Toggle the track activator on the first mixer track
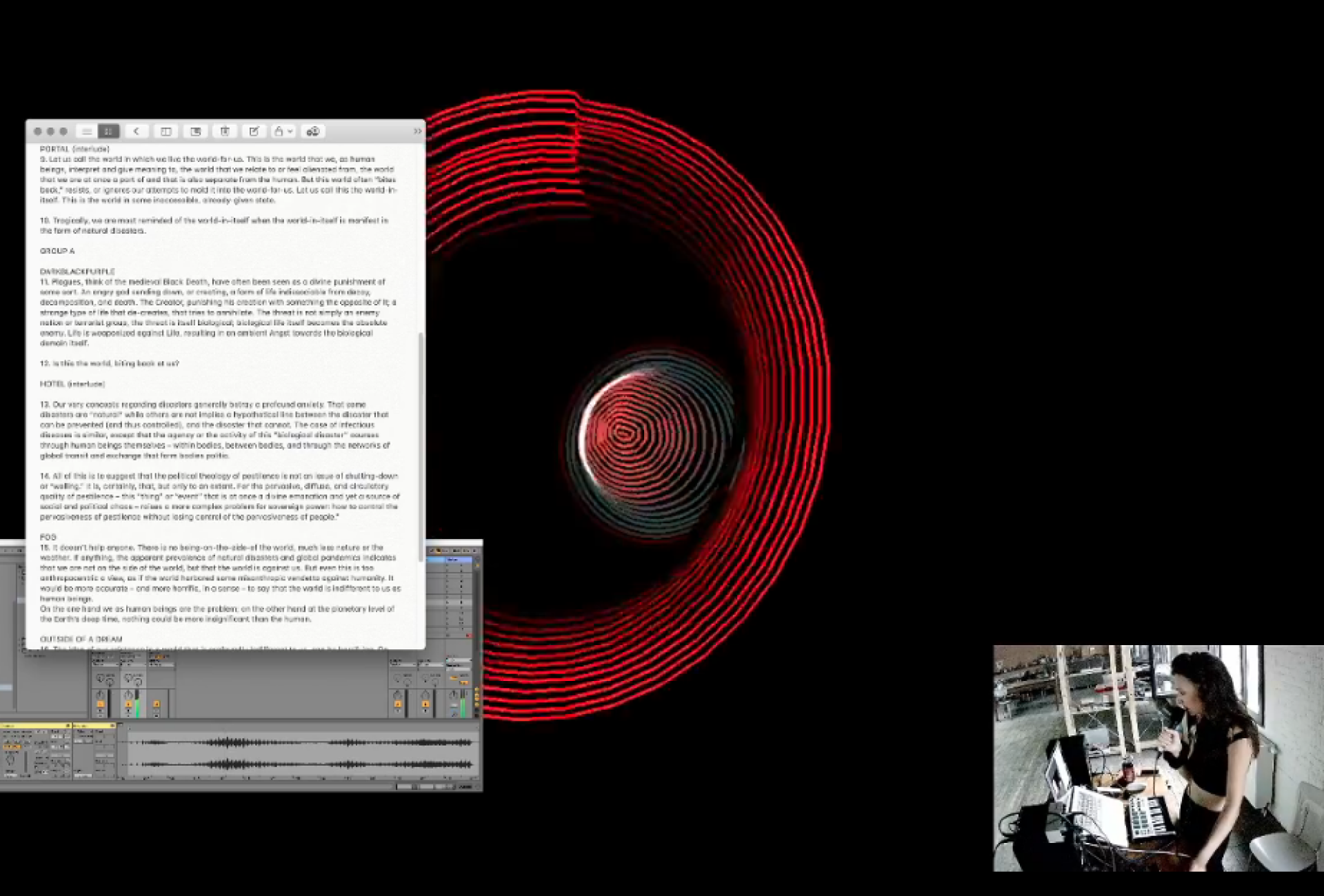This screenshot has height=896, width=1324. click(101, 704)
